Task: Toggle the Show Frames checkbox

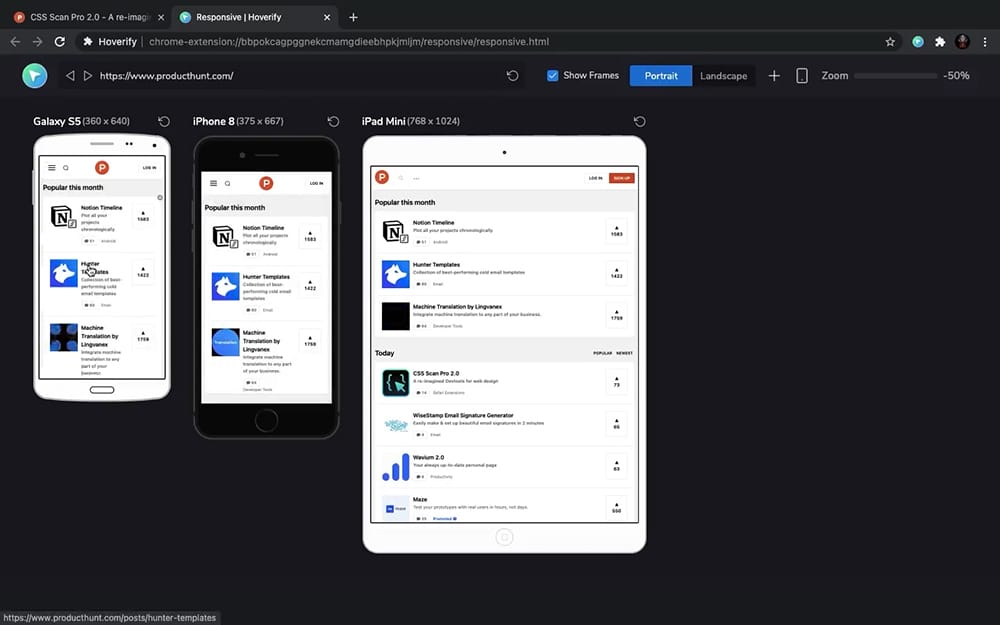Action: (553, 76)
